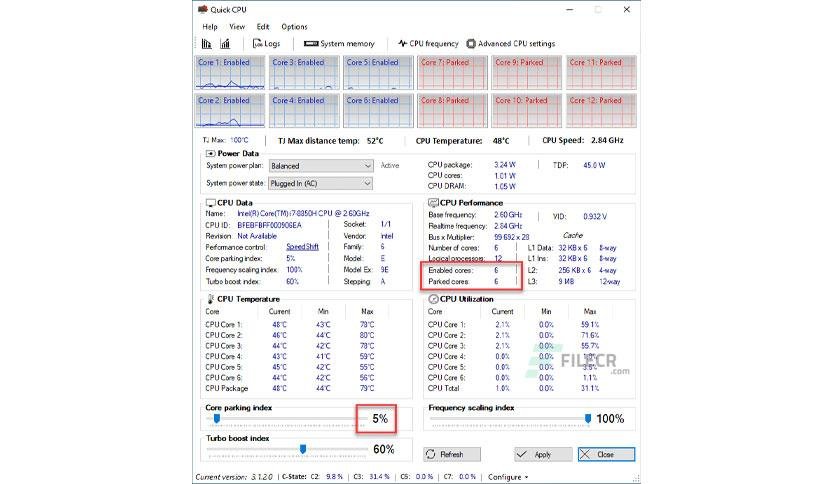Click the L3 cache 9 MB value
Image resolution: width=836 pixels, height=484 pixels.
click(566, 281)
